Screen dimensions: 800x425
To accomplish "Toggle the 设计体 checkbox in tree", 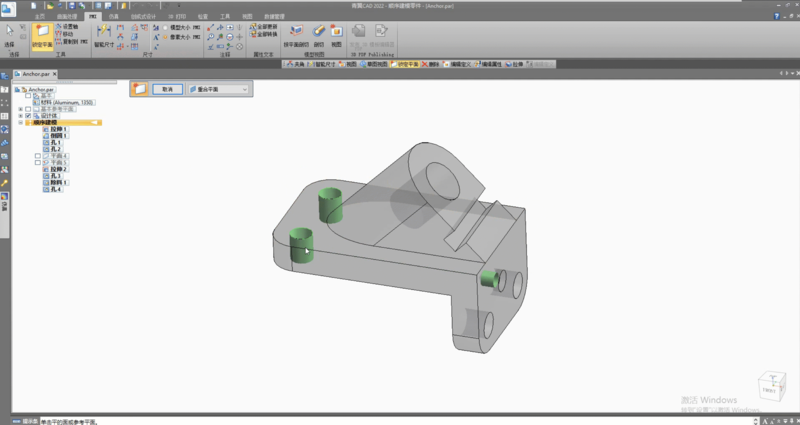I will click(x=27, y=115).
